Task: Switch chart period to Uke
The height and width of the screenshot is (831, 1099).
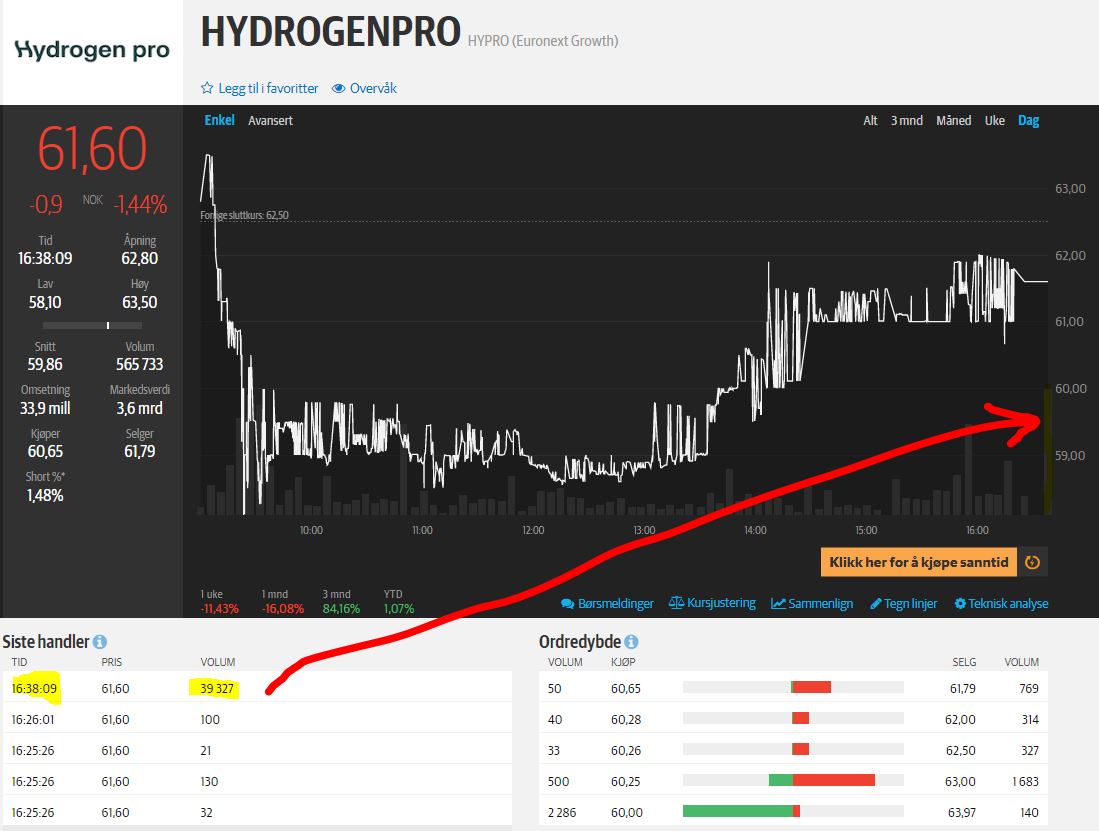Action: pos(994,120)
